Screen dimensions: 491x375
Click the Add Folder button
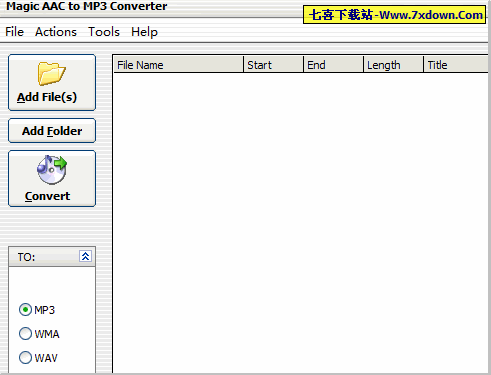tap(52, 131)
